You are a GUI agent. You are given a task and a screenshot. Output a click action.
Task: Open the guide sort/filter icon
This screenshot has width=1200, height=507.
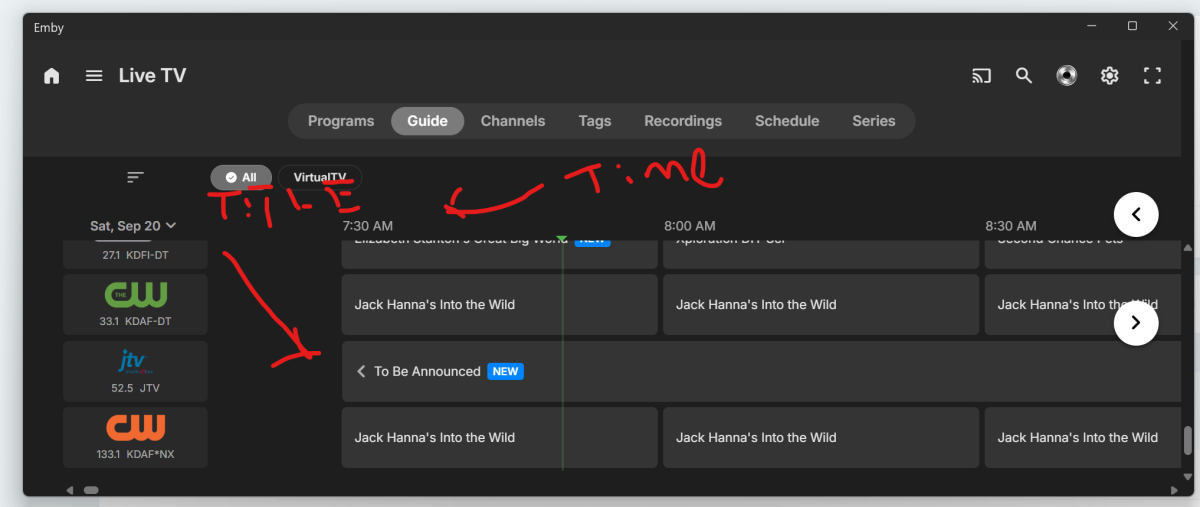coord(135,177)
